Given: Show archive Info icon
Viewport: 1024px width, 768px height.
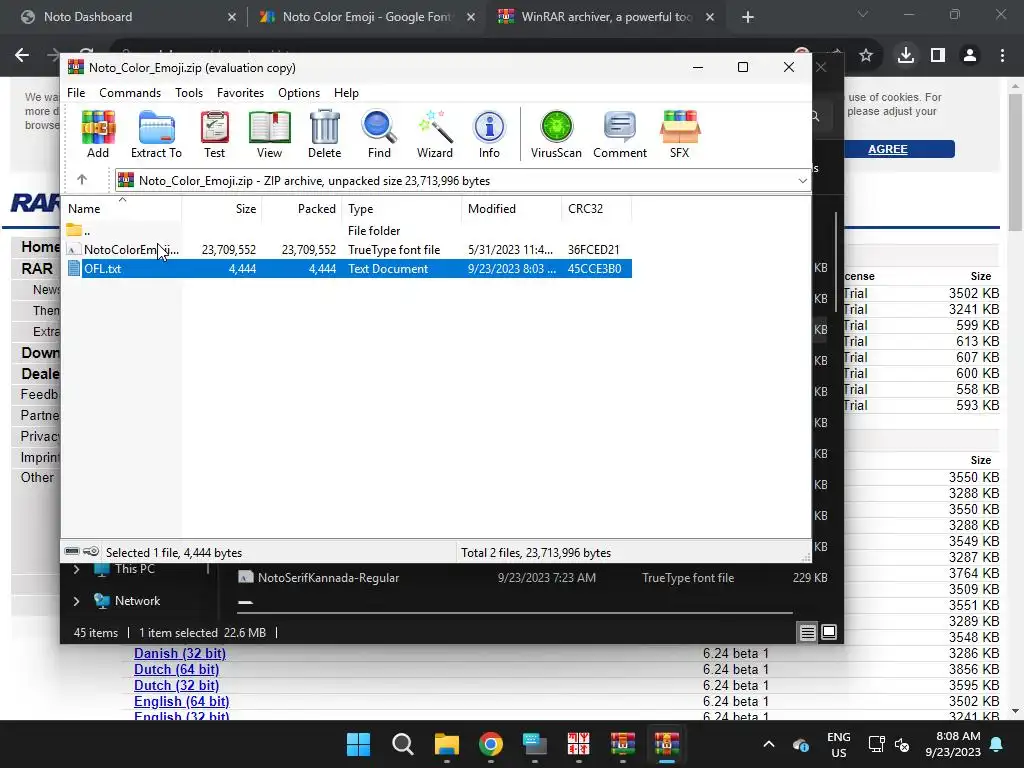Looking at the screenshot, I should 488,134.
